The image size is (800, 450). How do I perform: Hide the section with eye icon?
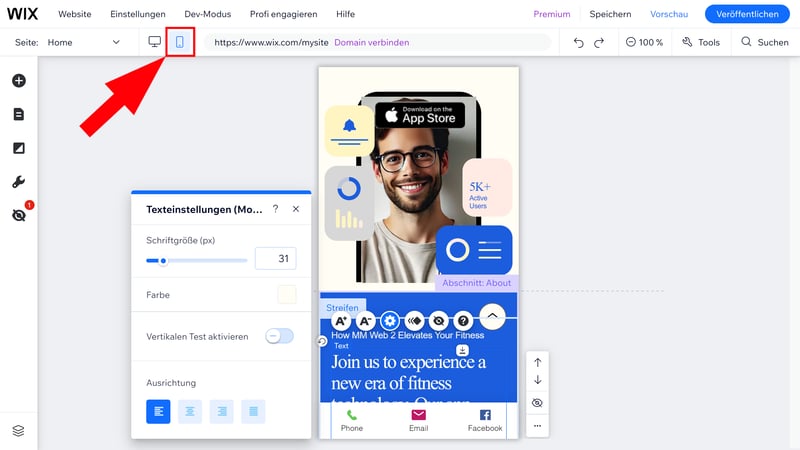tap(537, 403)
